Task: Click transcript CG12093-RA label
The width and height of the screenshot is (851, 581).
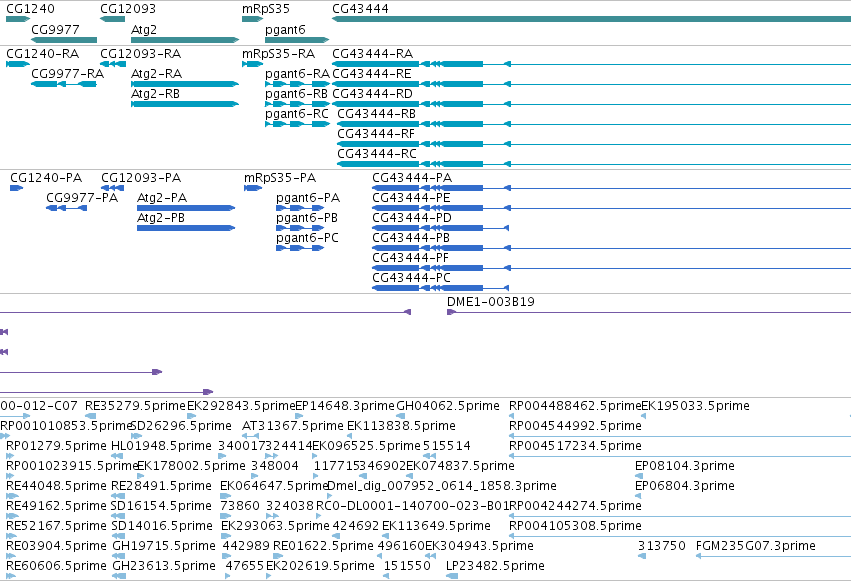Action: click(141, 54)
